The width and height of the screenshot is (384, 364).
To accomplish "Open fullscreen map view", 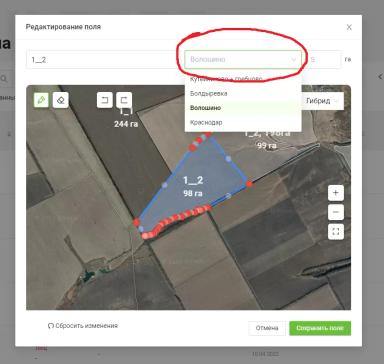I will coord(336,231).
